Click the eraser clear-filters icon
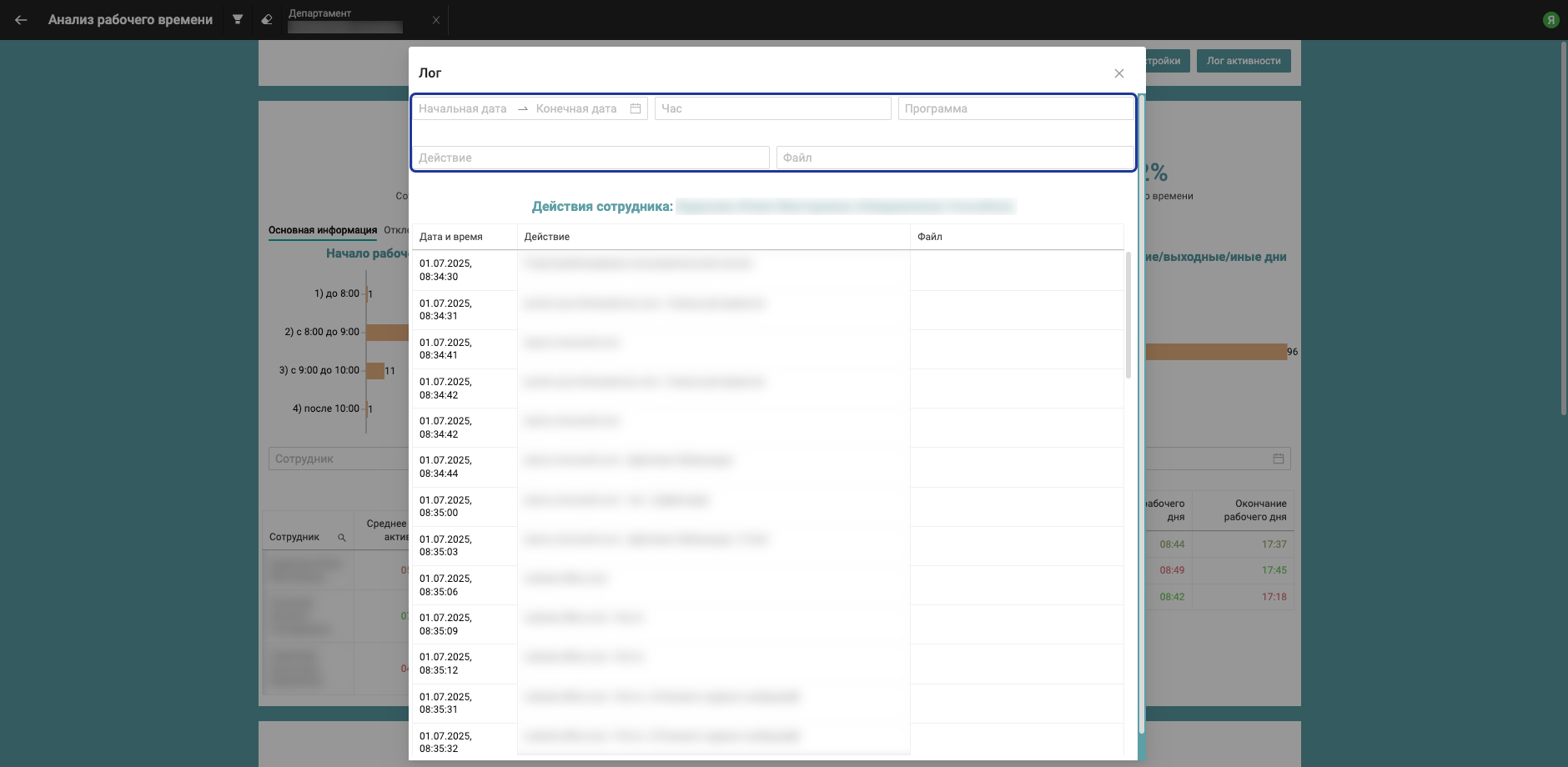Image resolution: width=1568 pixels, height=767 pixels. [x=267, y=20]
